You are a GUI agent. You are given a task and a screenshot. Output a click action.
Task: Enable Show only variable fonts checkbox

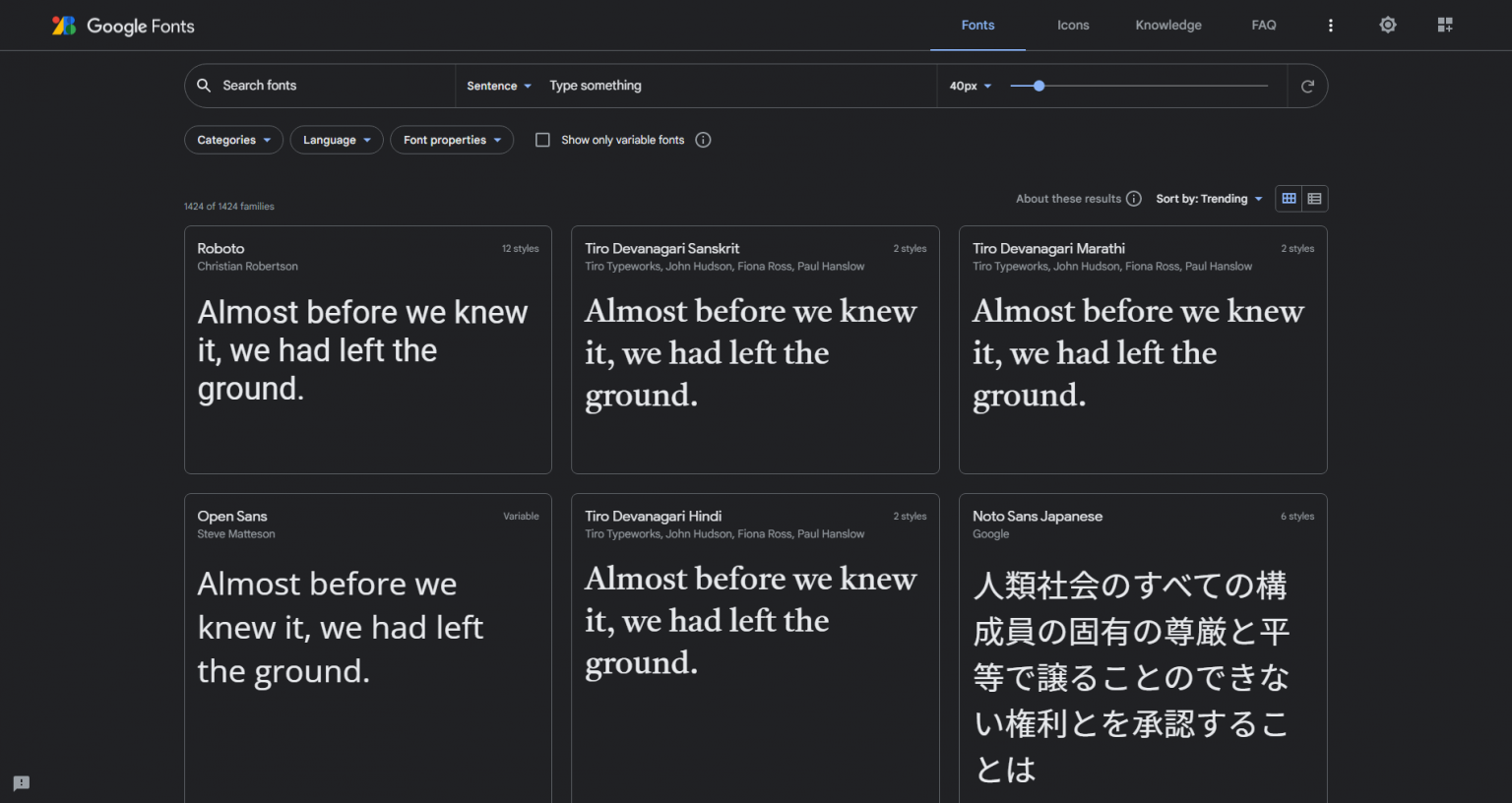[x=542, y=140]
